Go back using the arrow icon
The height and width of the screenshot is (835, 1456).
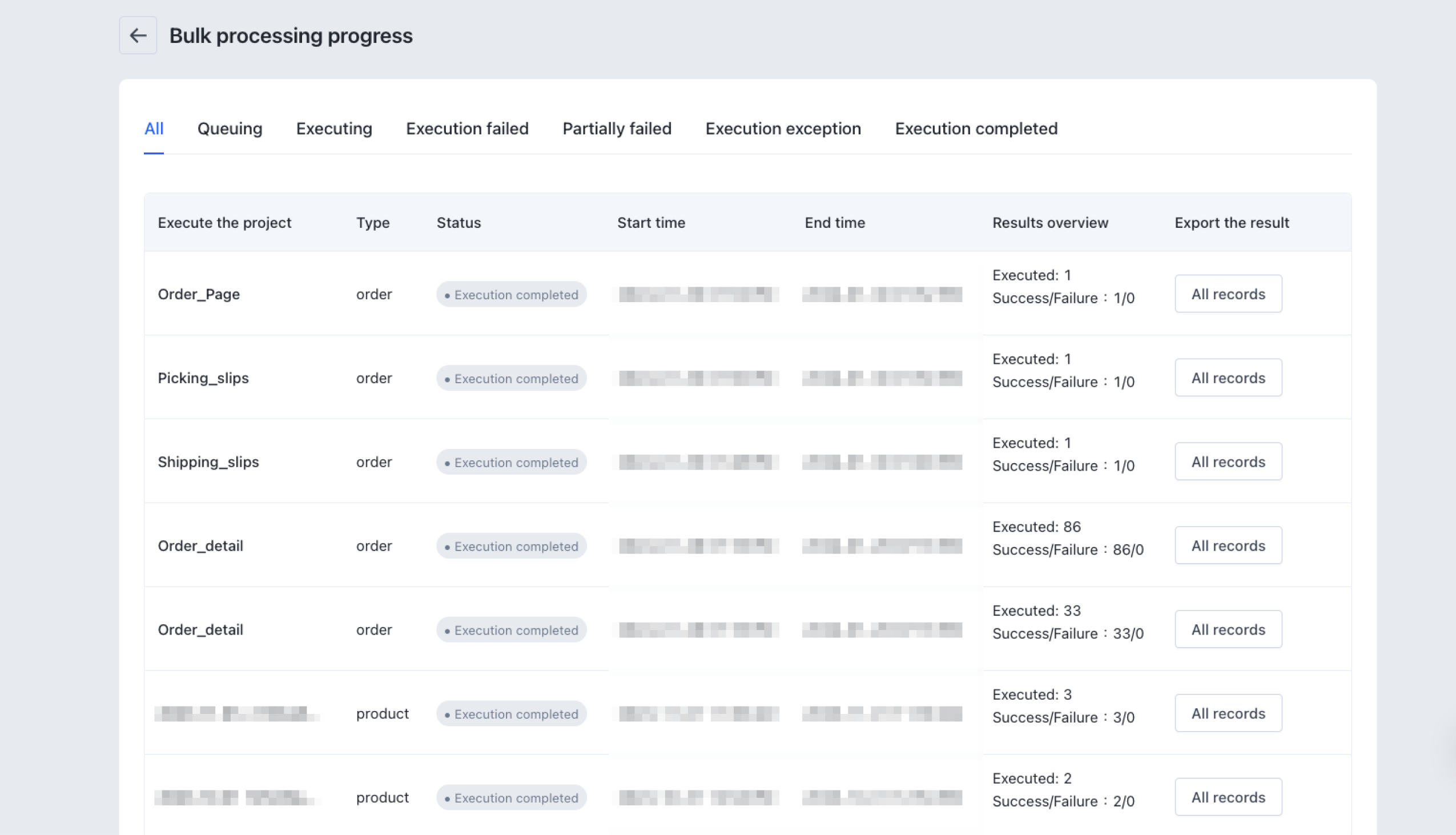(138, 35)
